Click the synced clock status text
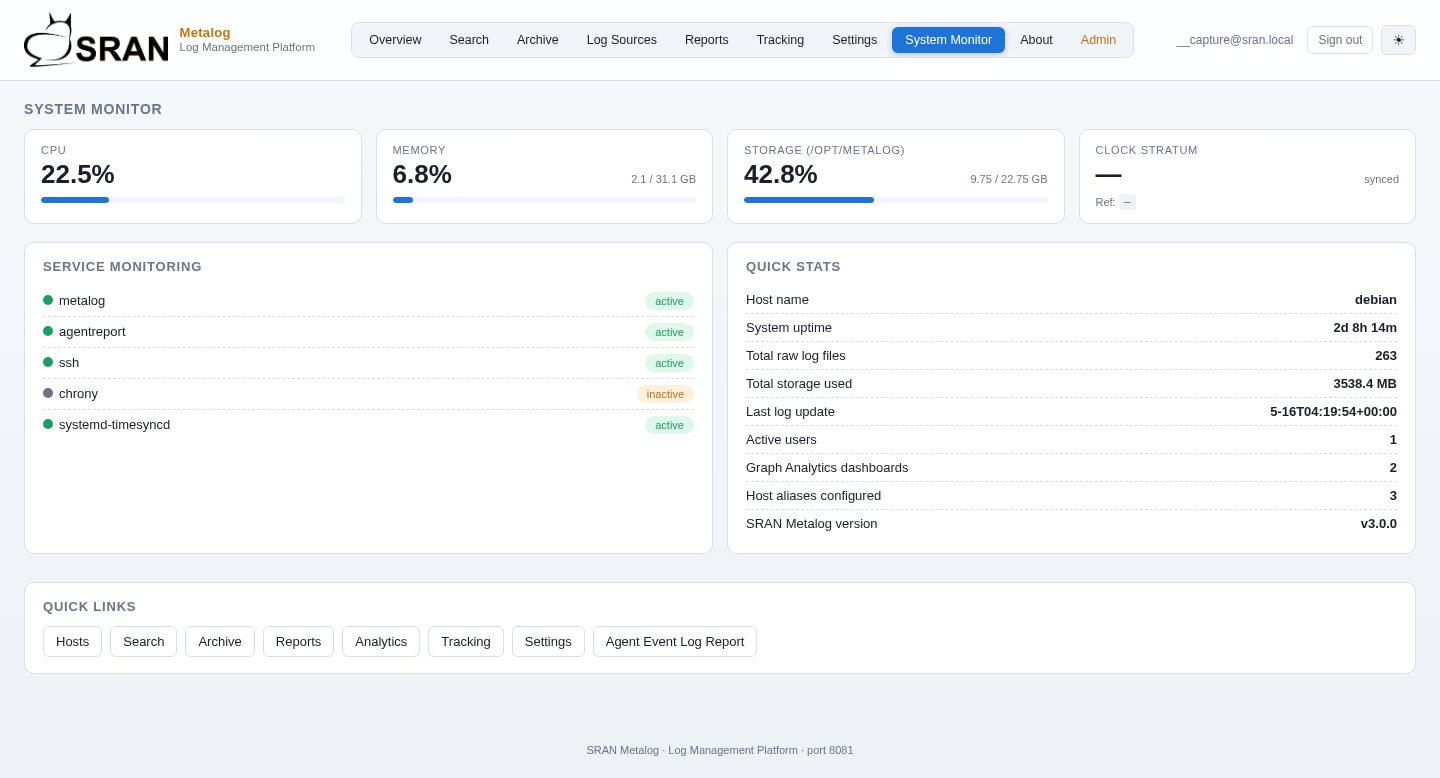This screenshot has height=778, width=1440. coord(1381,179)
